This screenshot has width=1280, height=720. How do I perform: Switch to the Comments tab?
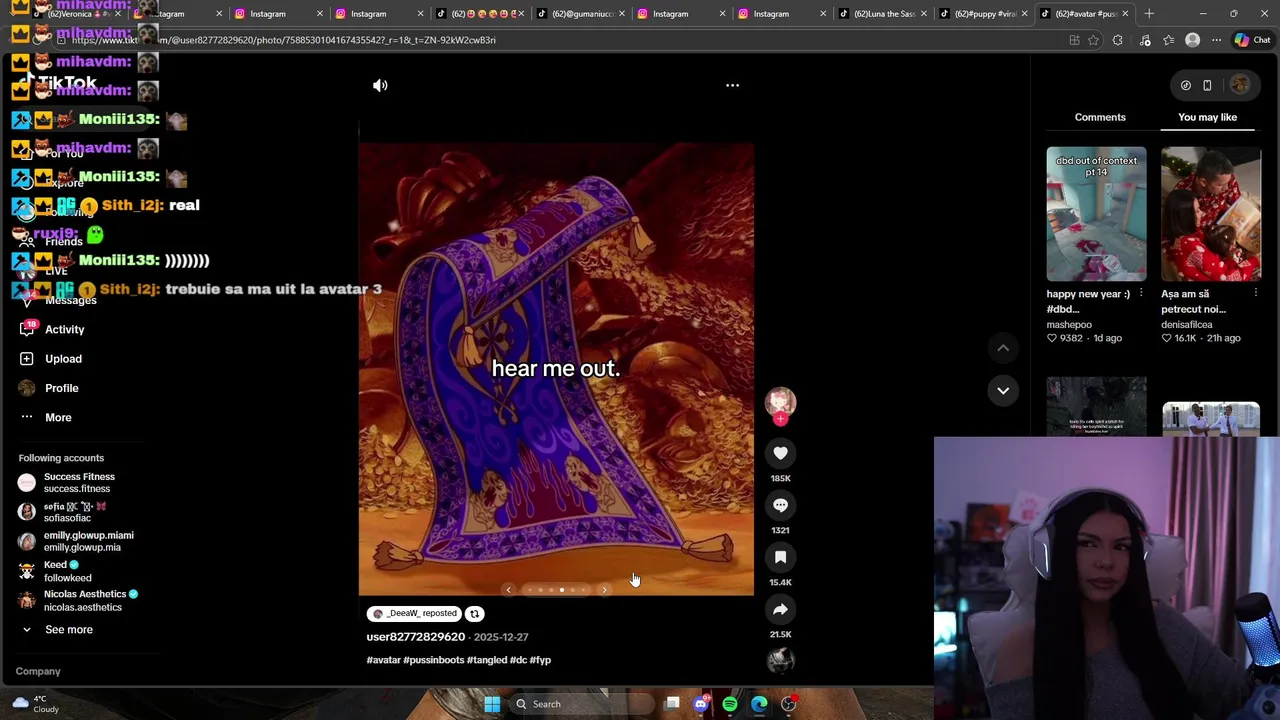pyautogui.click(x=1100, y=117)
